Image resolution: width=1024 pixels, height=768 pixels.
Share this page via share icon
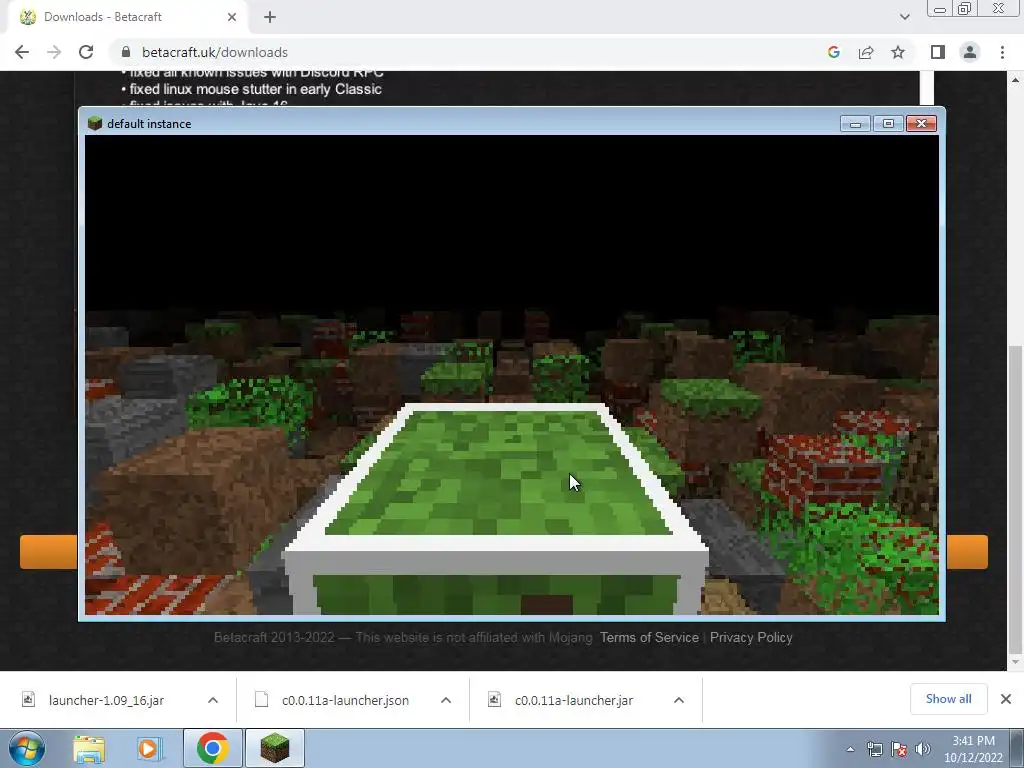866,52
